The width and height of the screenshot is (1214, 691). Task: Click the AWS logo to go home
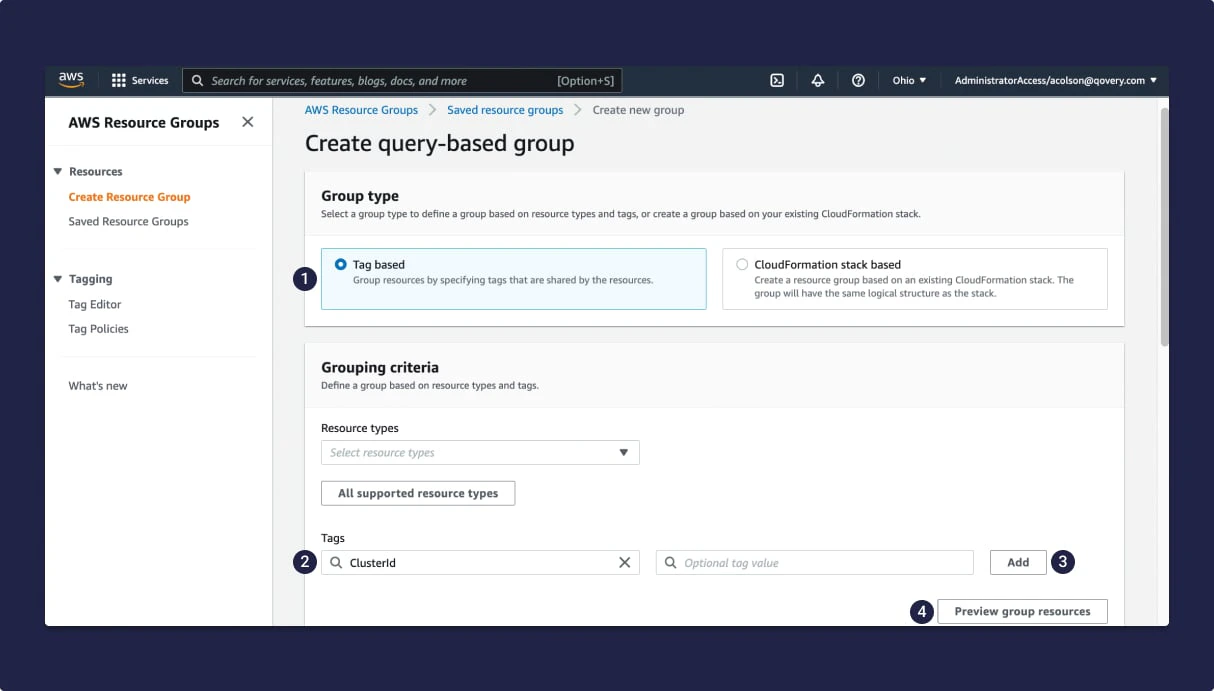[x=70, y=79]
